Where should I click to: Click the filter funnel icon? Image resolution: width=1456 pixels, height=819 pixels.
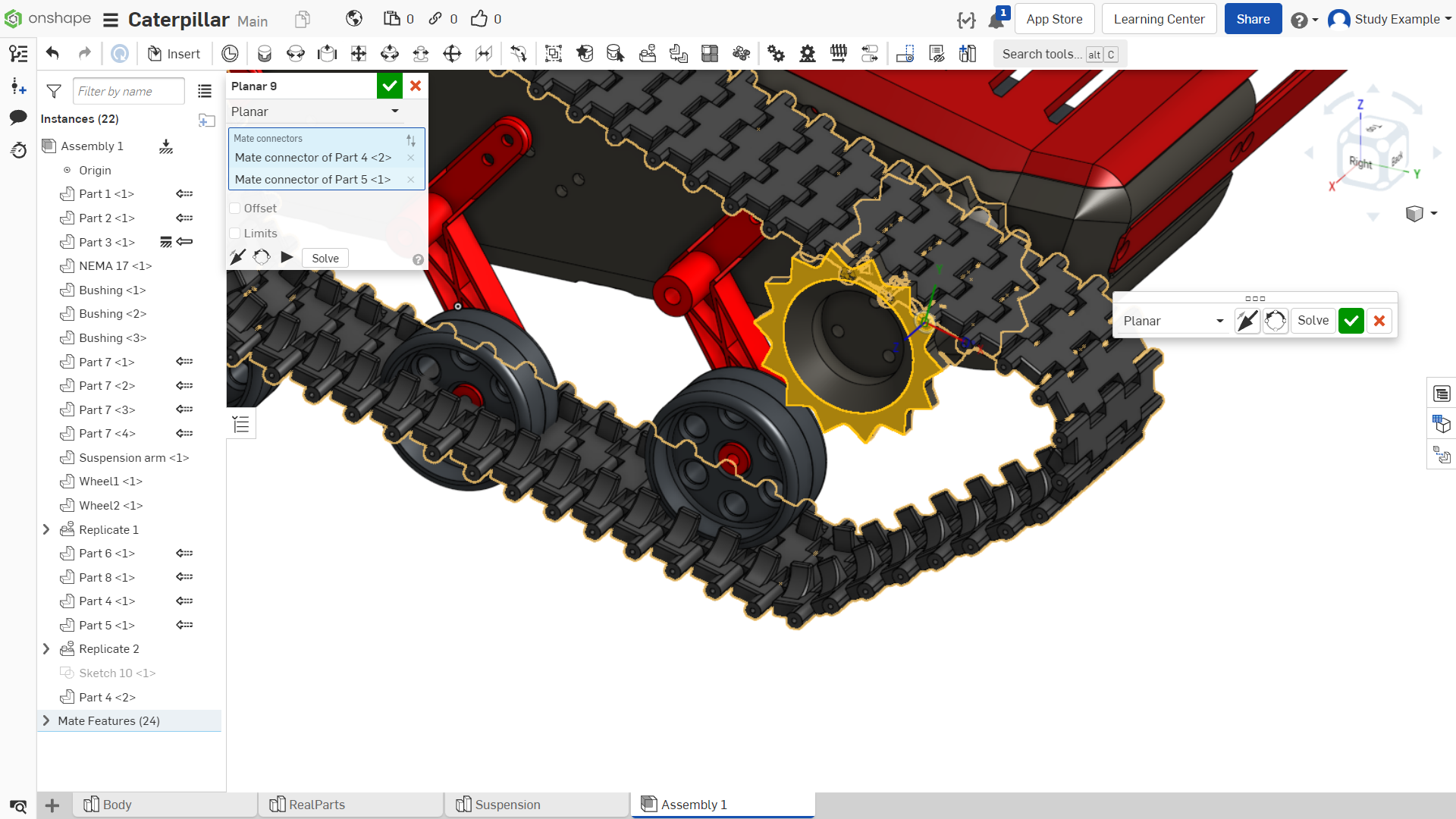point(54,91)
